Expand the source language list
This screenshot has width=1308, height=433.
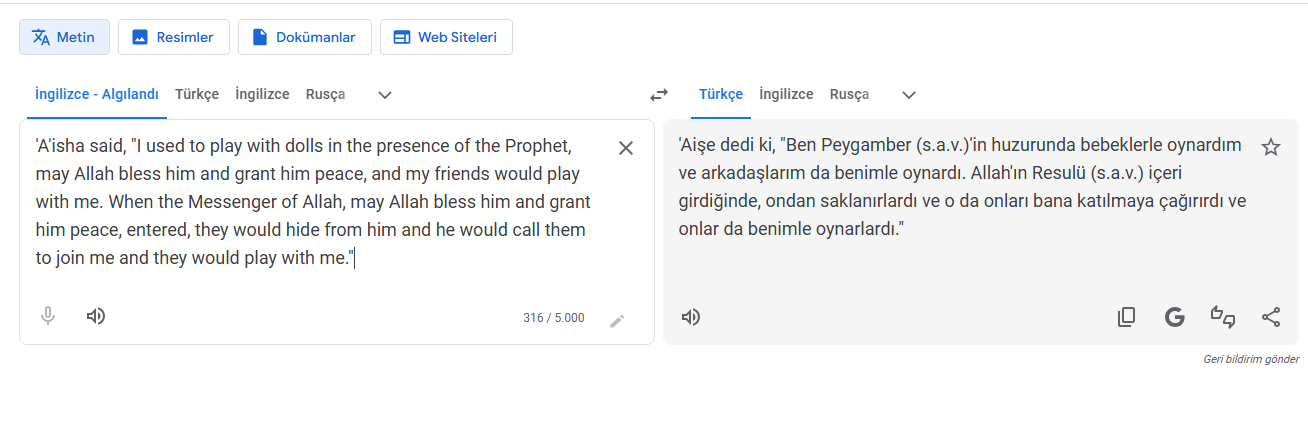385,95
